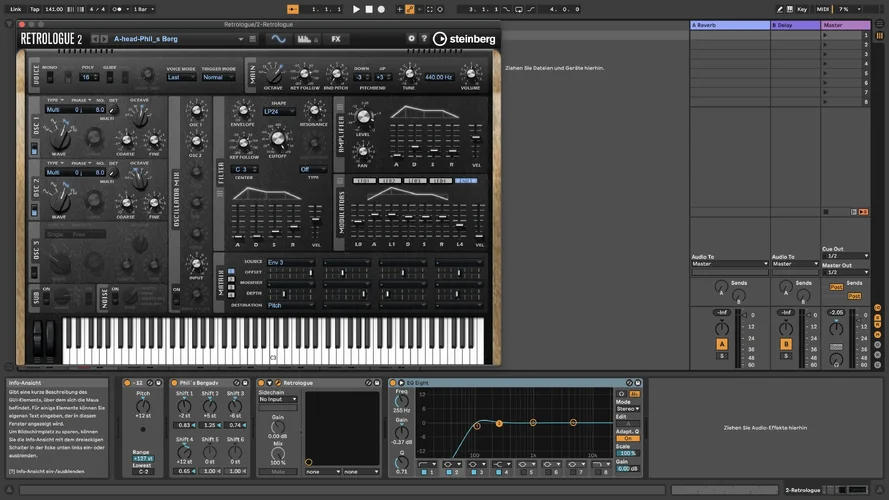Click the Steinberg logo
Viewport: 889px width, 500px height.
tap(463, 39)
